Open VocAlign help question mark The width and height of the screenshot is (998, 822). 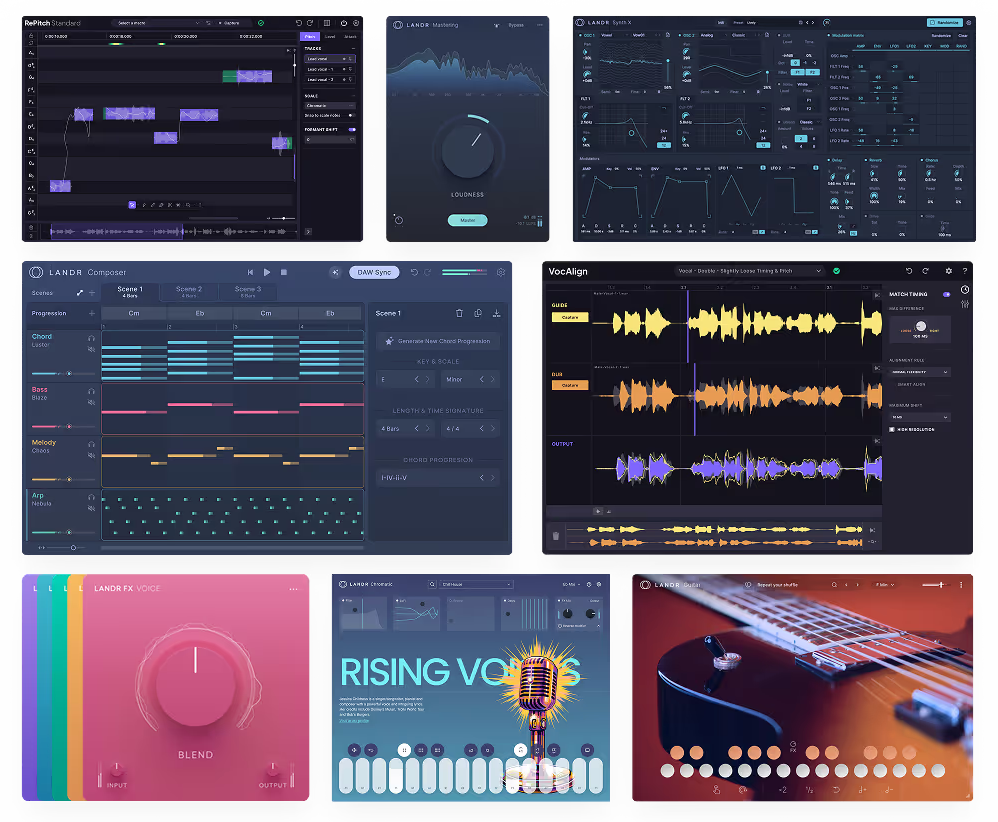pos(965,271)
